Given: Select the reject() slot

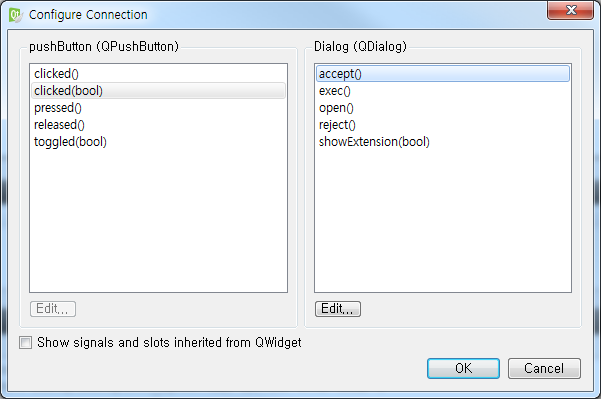Looking at the screenshot, I should 443,125.
